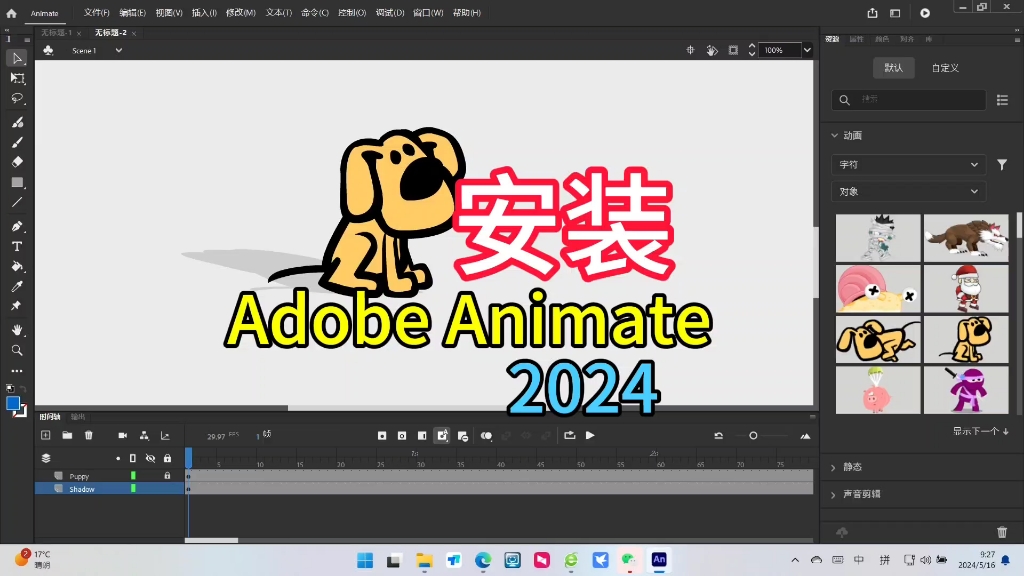Toggle onion skin in timeline
The image size is (1024, 576).
click(x=487, y=436)
